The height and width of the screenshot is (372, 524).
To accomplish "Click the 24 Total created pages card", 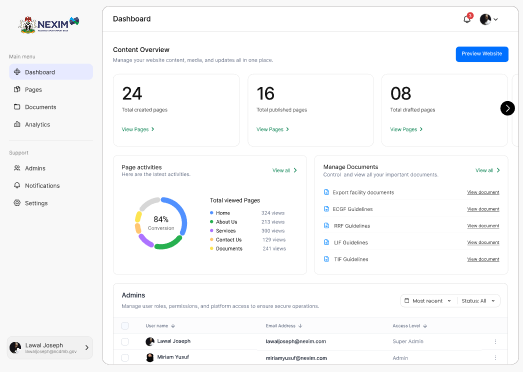I will pos(176,110).
